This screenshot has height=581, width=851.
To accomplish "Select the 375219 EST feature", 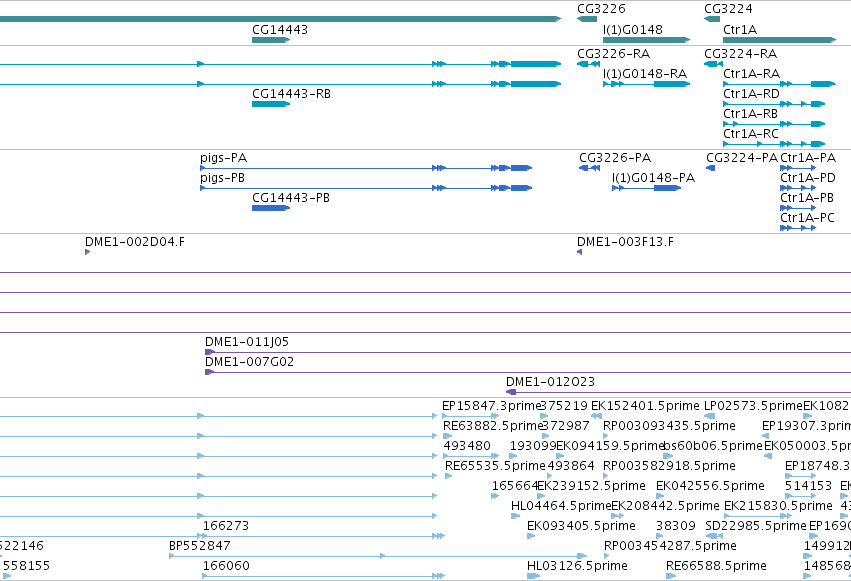I will [544, 416].
